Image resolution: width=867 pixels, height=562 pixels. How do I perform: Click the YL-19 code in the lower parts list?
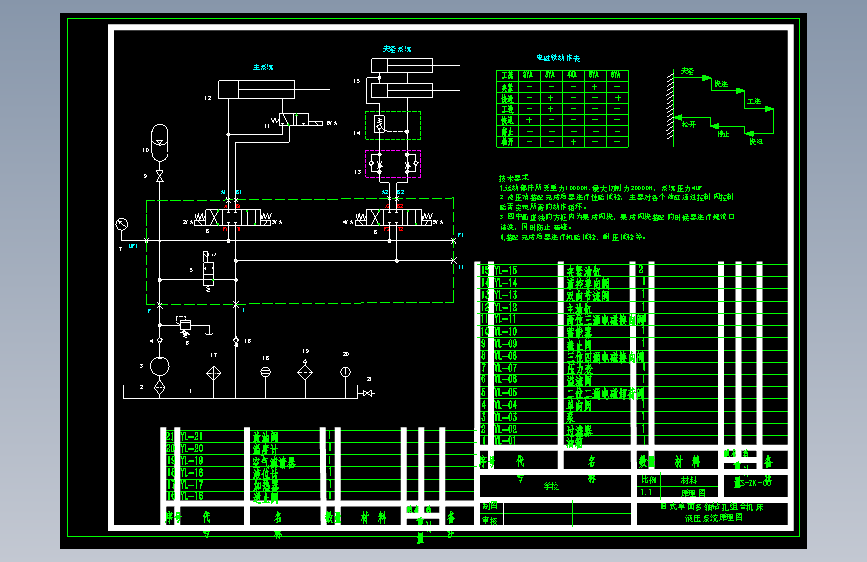point(192,461)
